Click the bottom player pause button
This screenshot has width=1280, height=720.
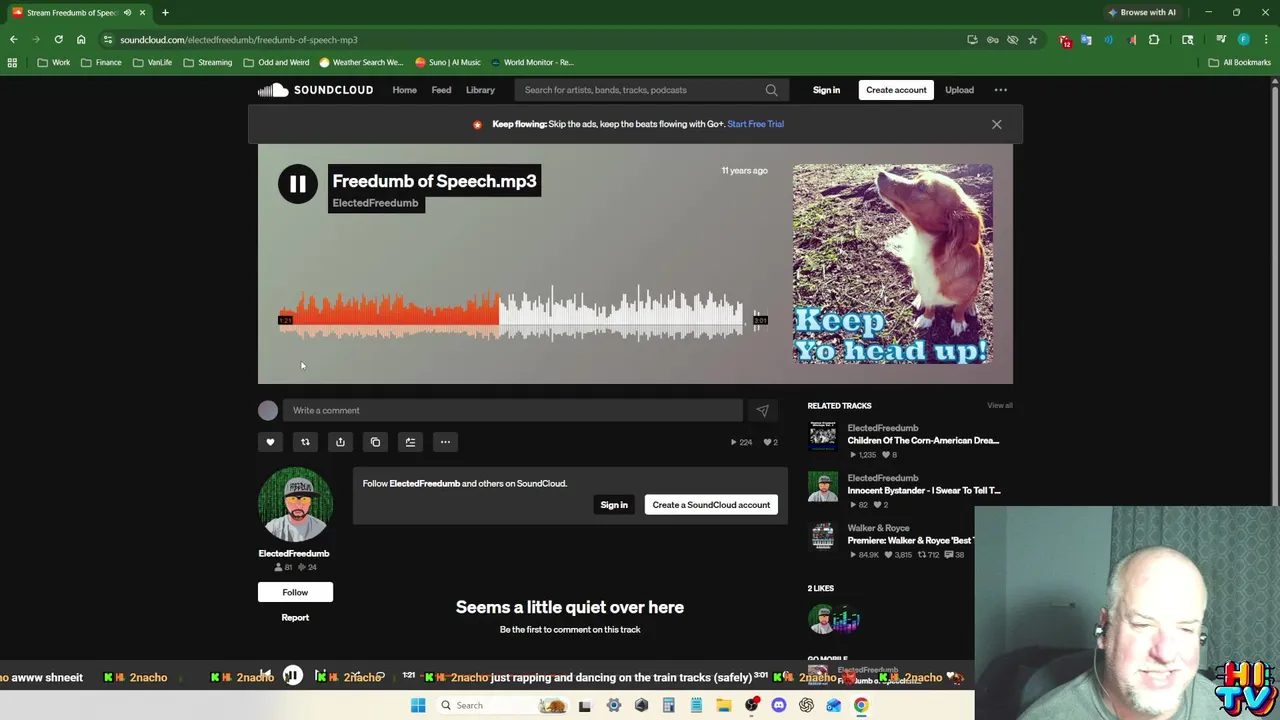(292, 677)
